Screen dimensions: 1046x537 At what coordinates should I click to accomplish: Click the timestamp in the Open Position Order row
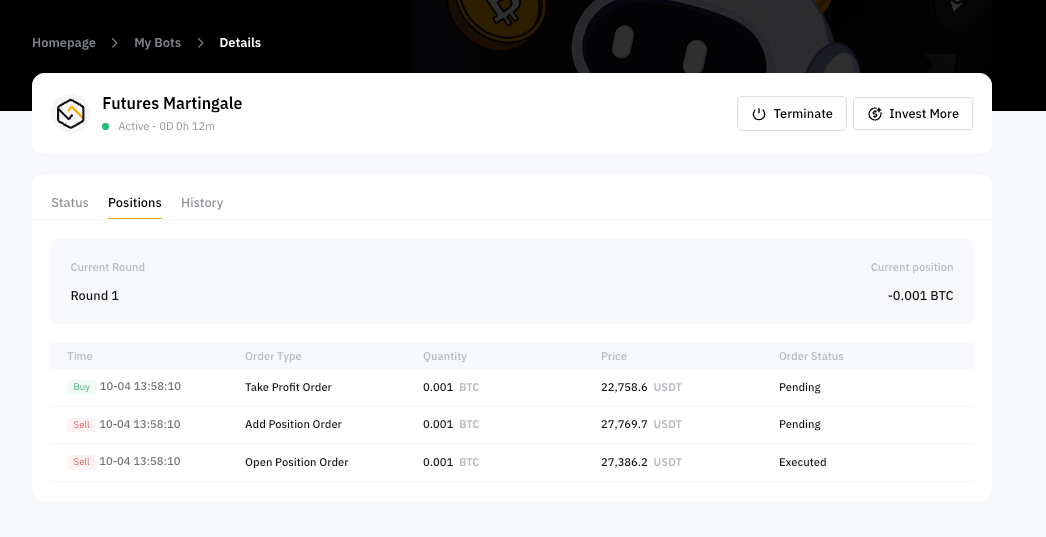pyautogui.click(x=140, y=462)
